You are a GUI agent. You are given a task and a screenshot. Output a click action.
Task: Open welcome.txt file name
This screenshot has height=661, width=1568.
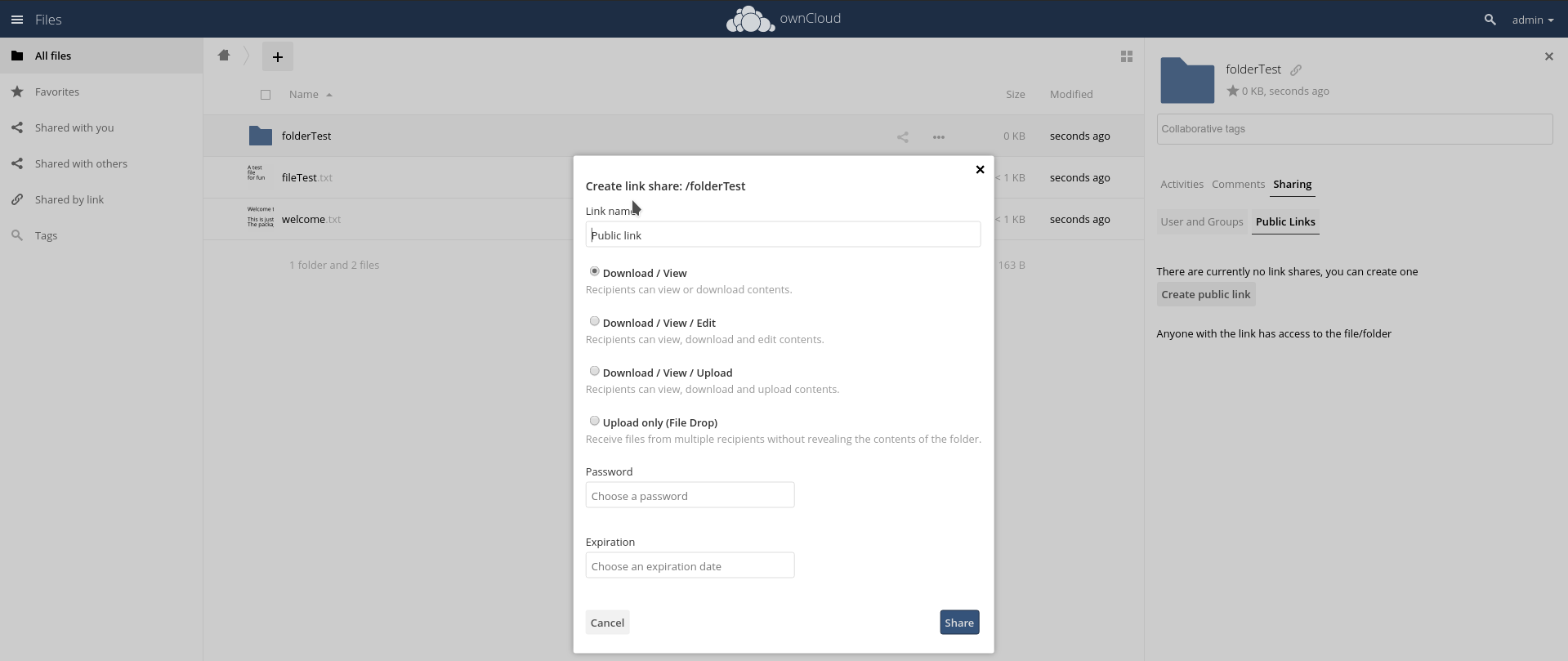(311, 219)
